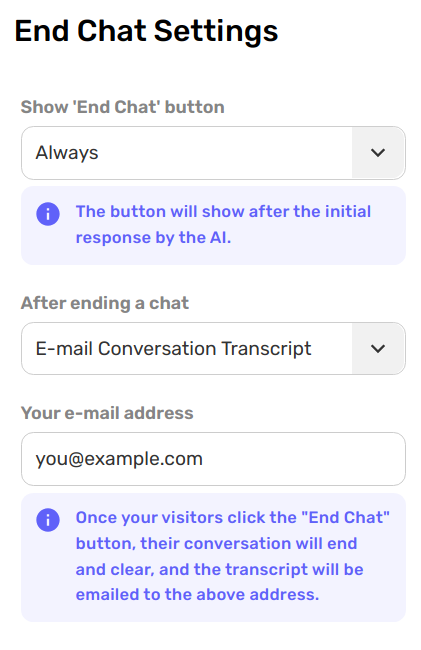
Task: Click into the 'you@example.com' e-mail field
Action: point(213,459)
